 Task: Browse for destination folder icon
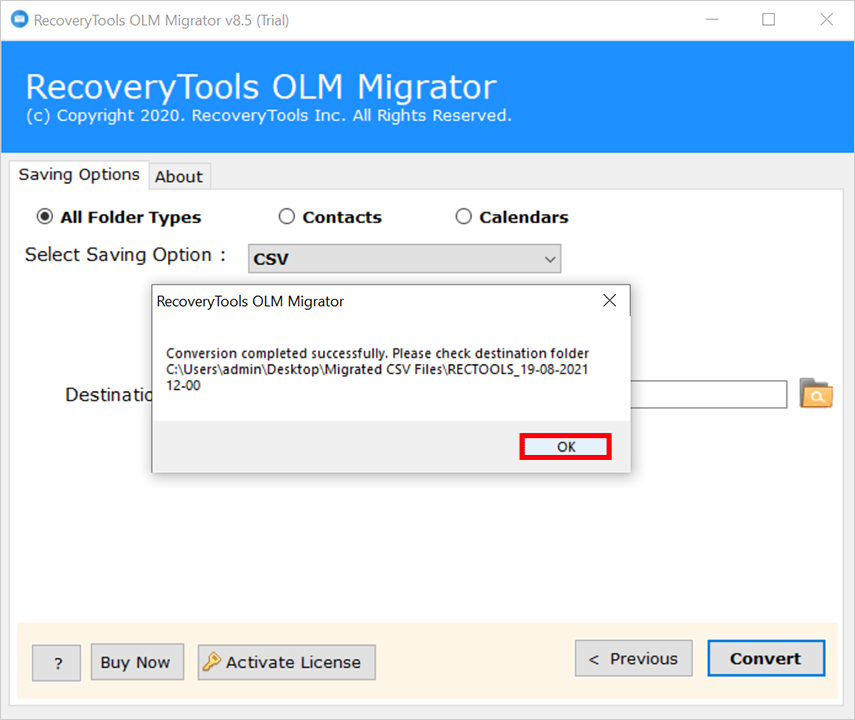pyautogui.click(x=816, y=393)
